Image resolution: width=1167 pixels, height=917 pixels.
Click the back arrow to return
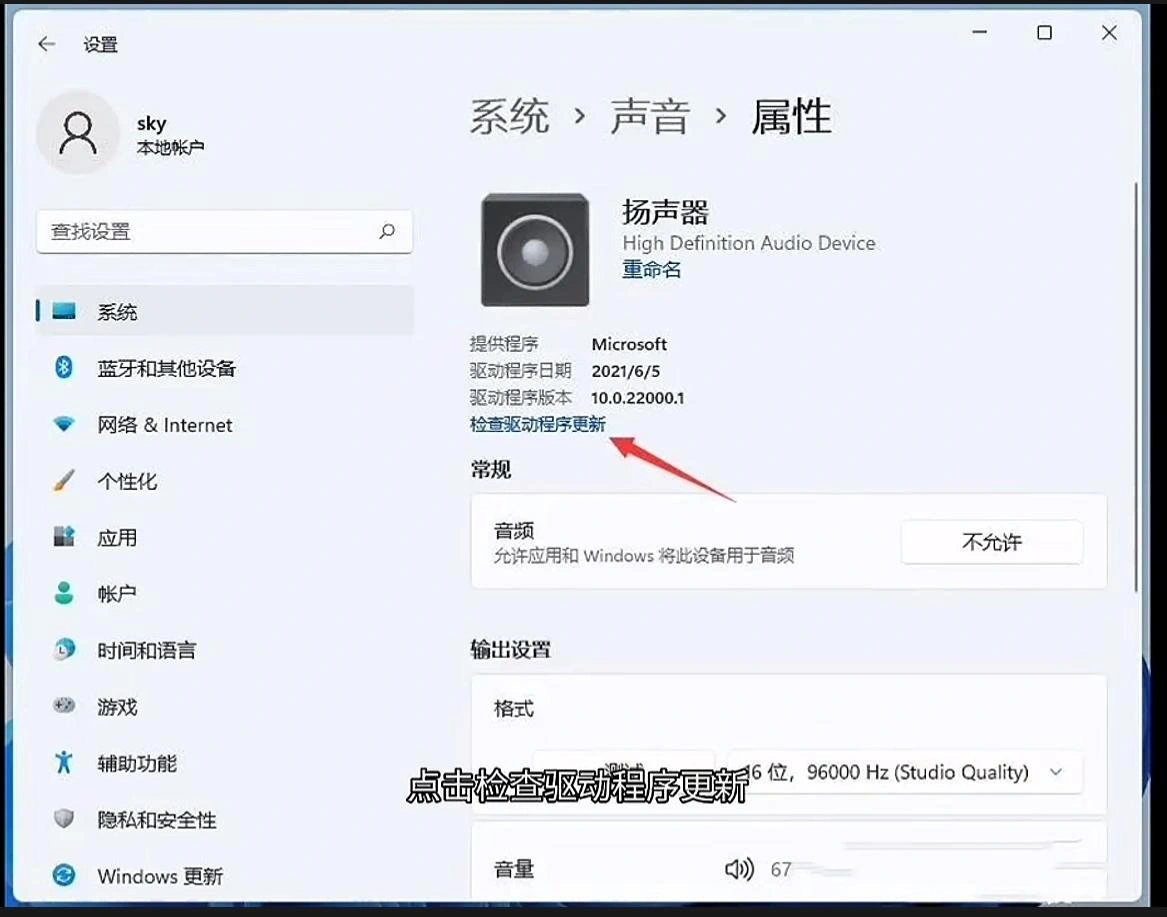46,44
